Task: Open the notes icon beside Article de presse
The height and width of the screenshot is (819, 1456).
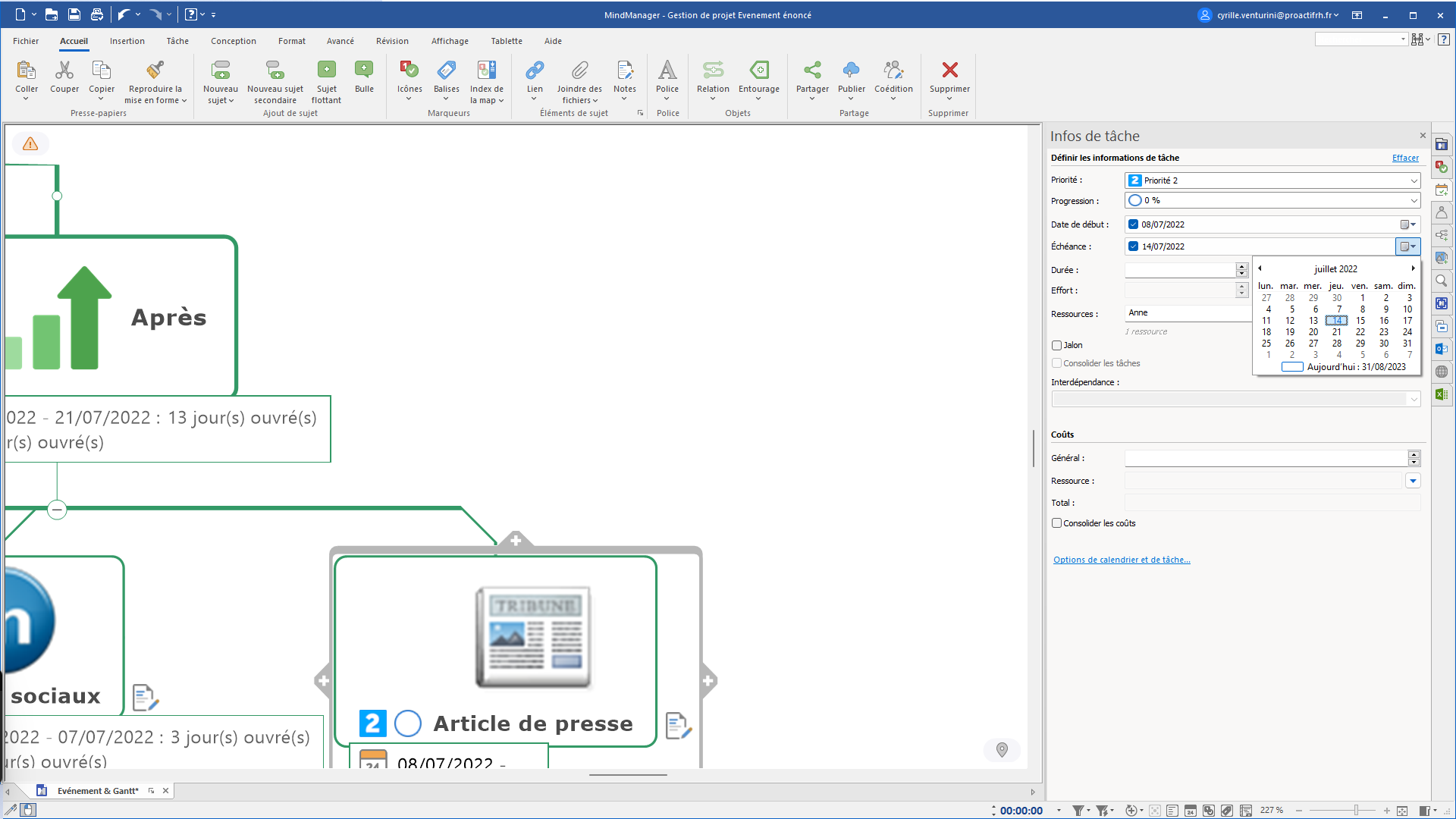Action: pos(678,726)
